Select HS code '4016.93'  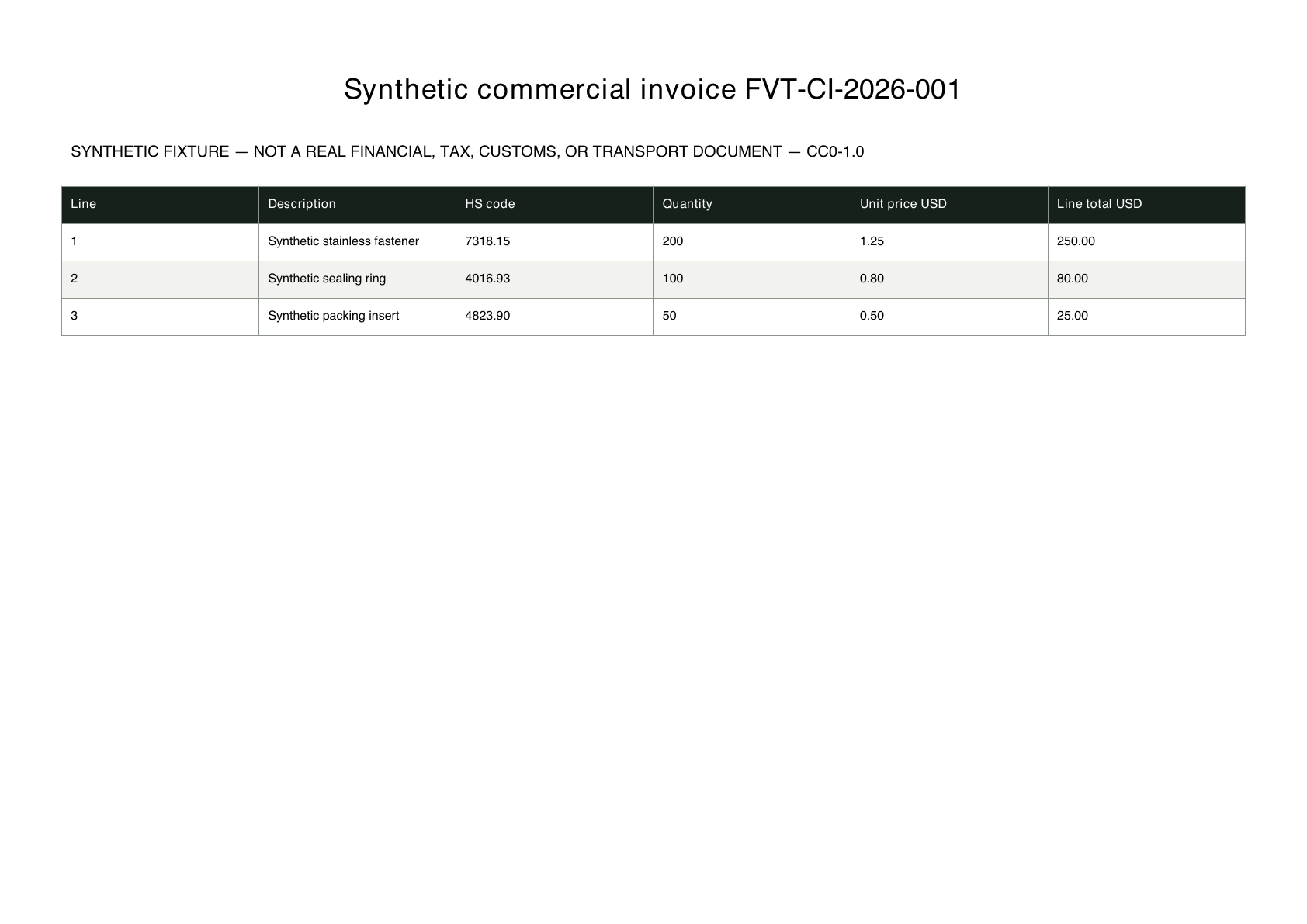(x=487, y=279)
